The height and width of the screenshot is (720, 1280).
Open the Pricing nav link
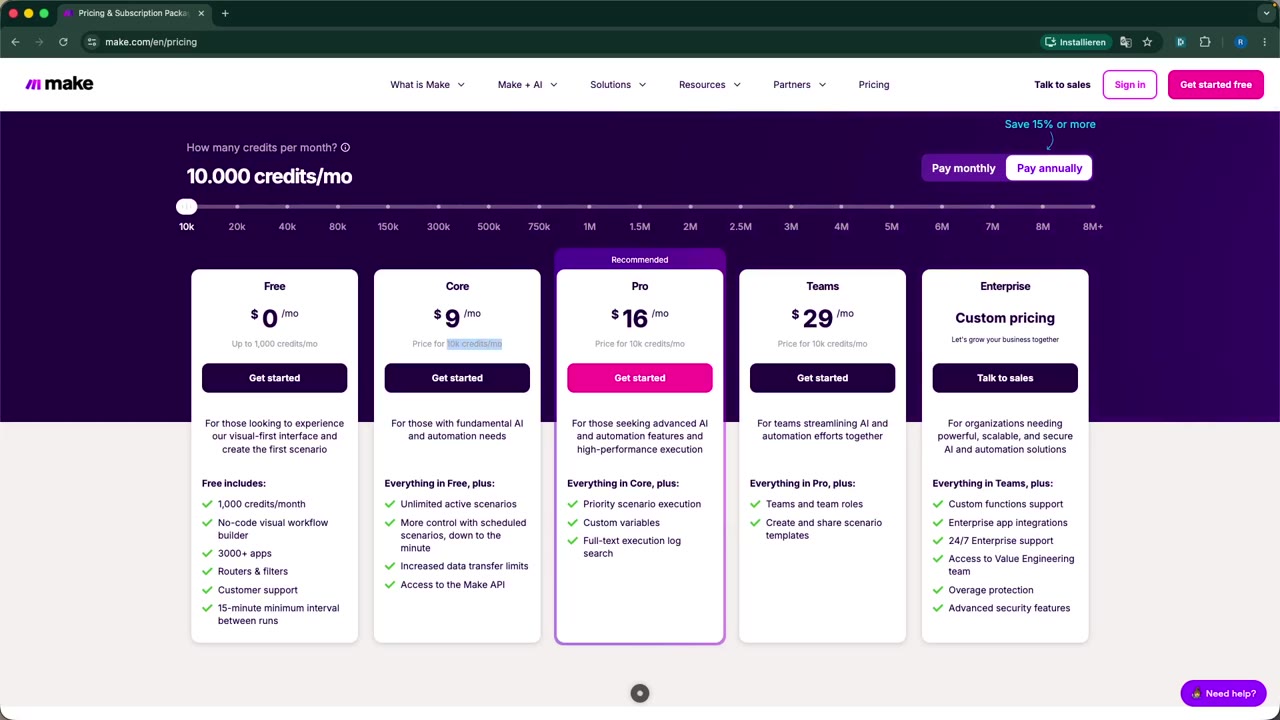click(x=874, y=85)
